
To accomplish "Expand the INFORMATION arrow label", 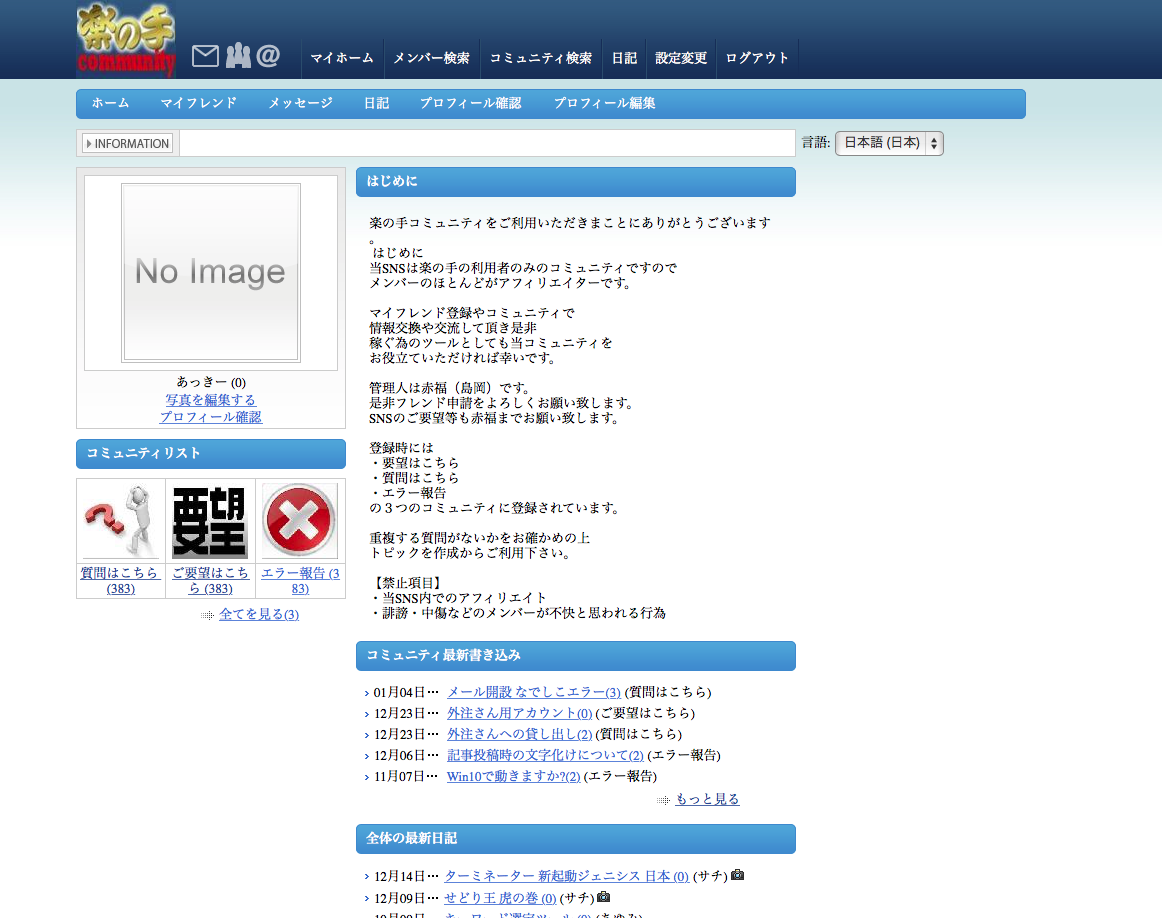I will 127,143.
